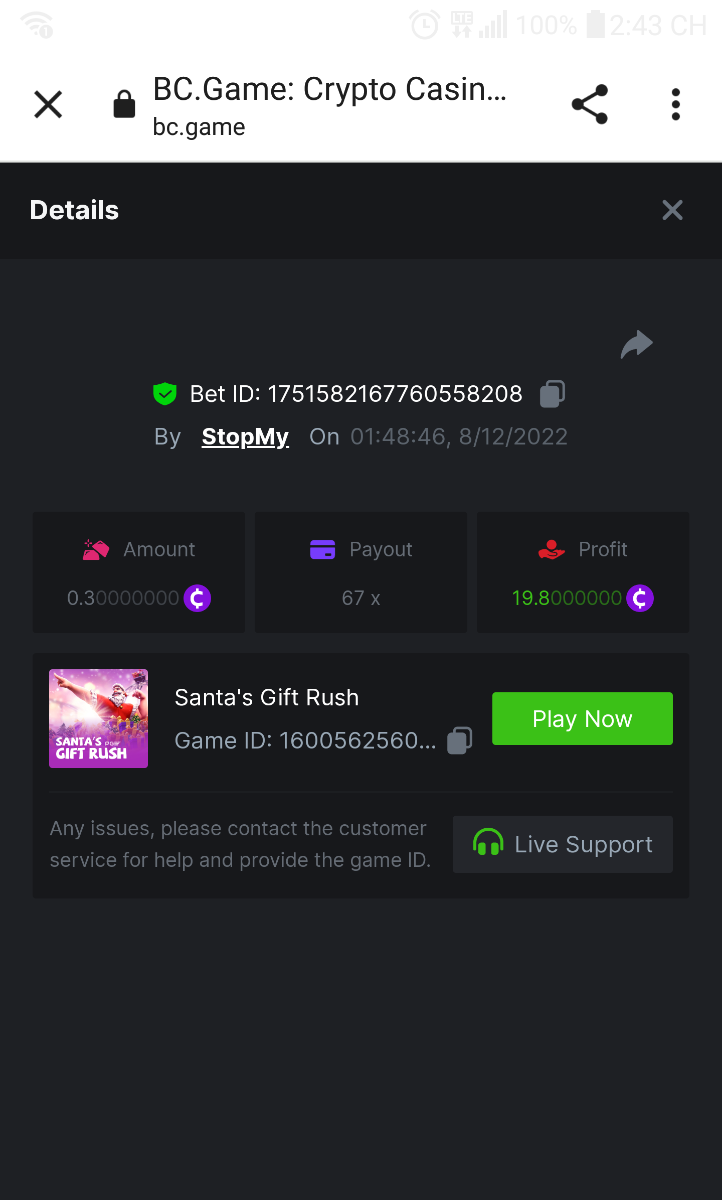Close the Details panel

672,210
